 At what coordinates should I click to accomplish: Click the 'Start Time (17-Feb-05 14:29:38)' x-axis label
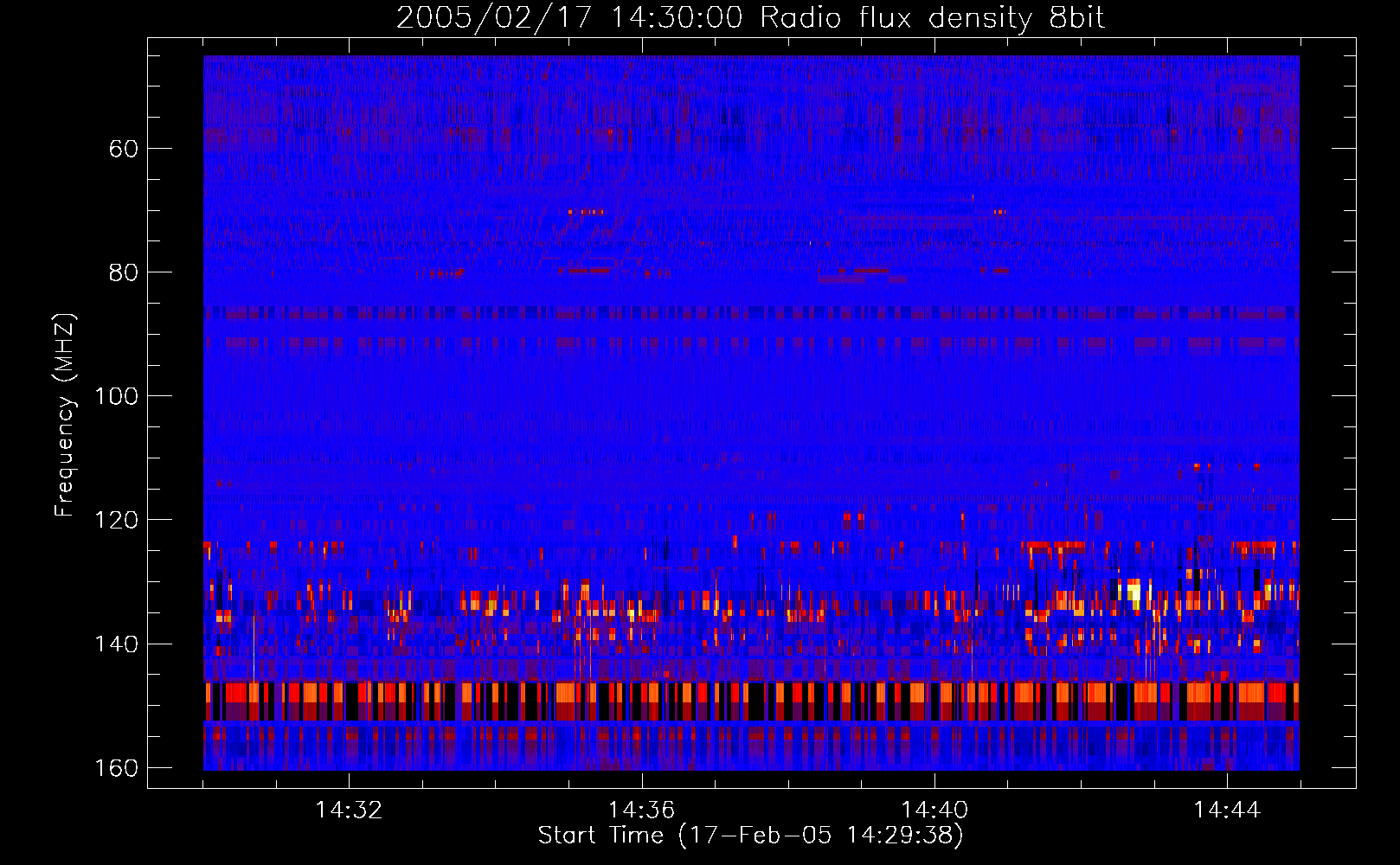(750, 836)
